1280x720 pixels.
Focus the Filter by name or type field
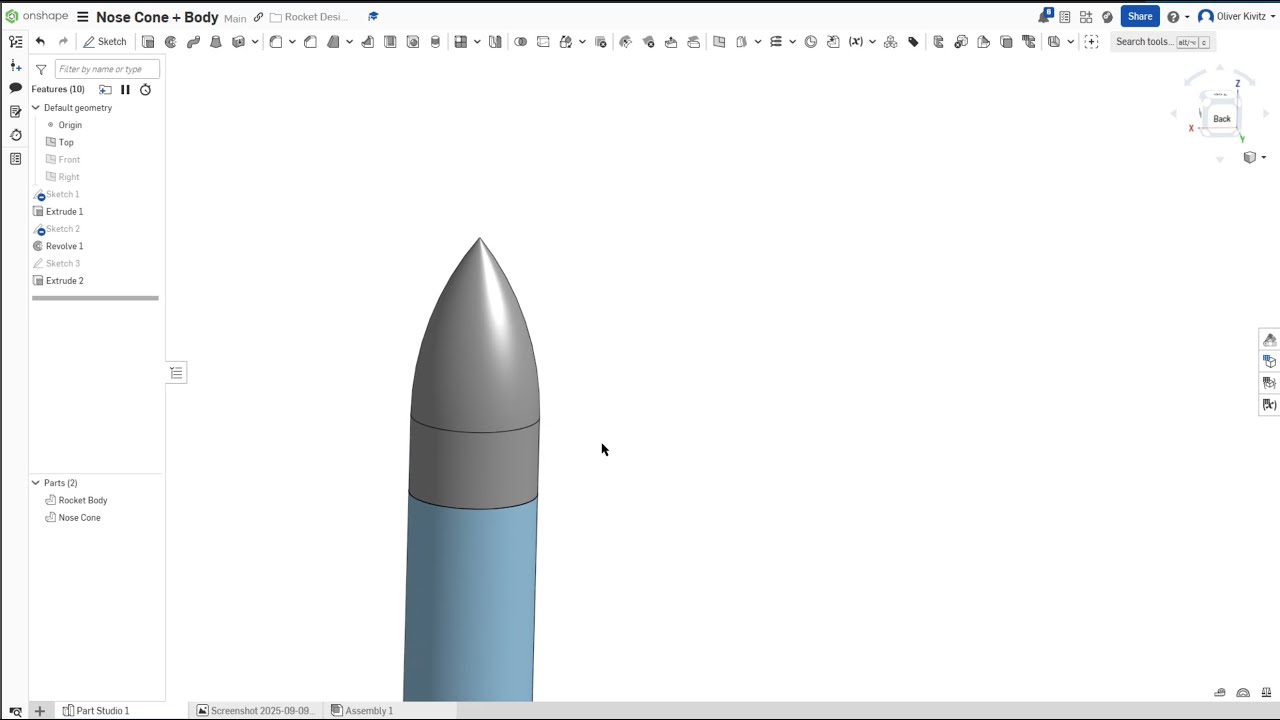(107, 69)
